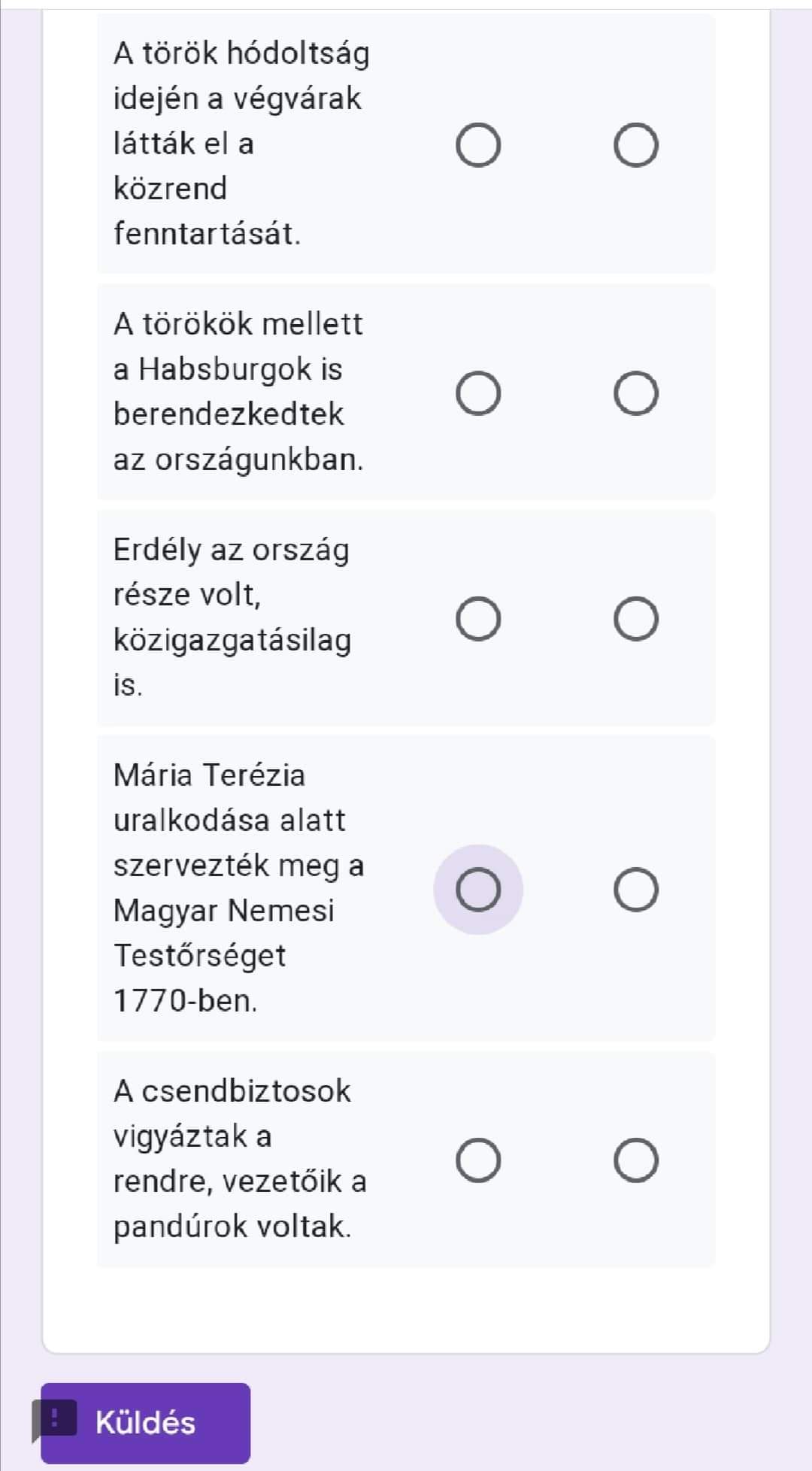Click the 'pandúrok voltak' text line

(232, 1227)
